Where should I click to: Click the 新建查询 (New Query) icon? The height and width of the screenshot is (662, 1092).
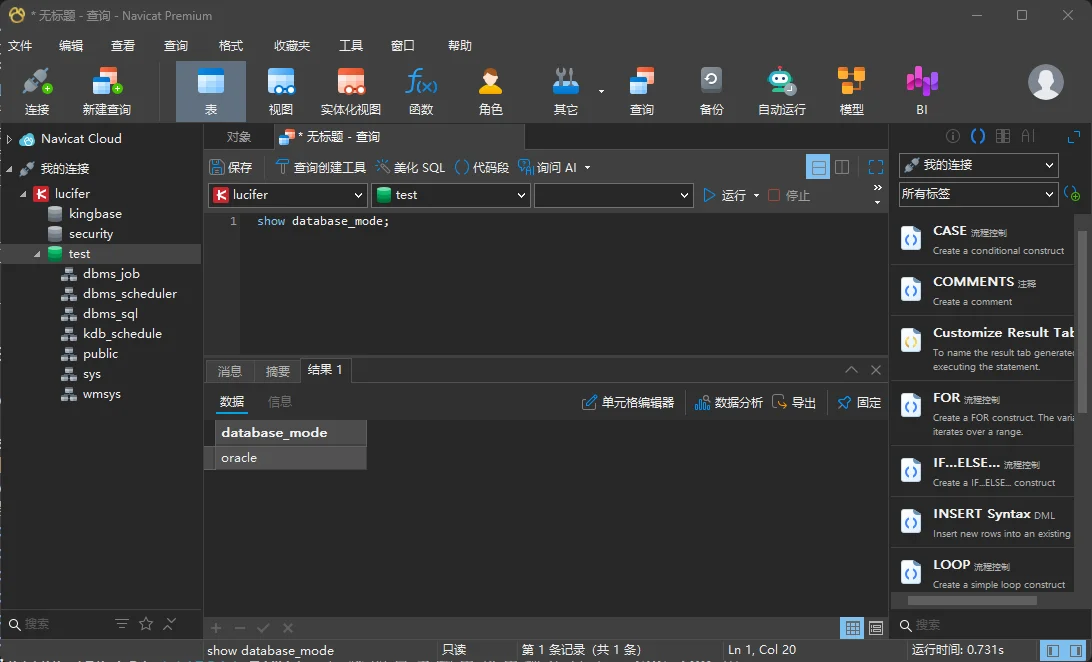click(x=107, y=91)
